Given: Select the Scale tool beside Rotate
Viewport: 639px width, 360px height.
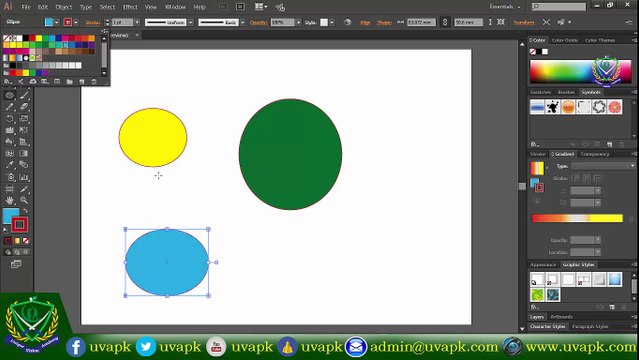Looking at the screenshot, I should click(x=24, y=119).
